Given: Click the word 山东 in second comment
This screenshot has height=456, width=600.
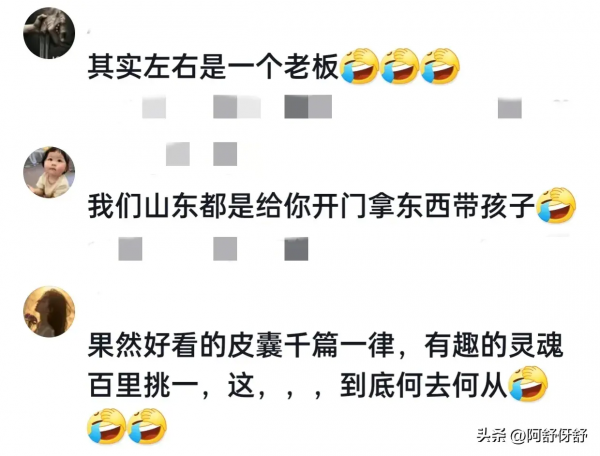Looking at the screenshot, I should (157, 206).
